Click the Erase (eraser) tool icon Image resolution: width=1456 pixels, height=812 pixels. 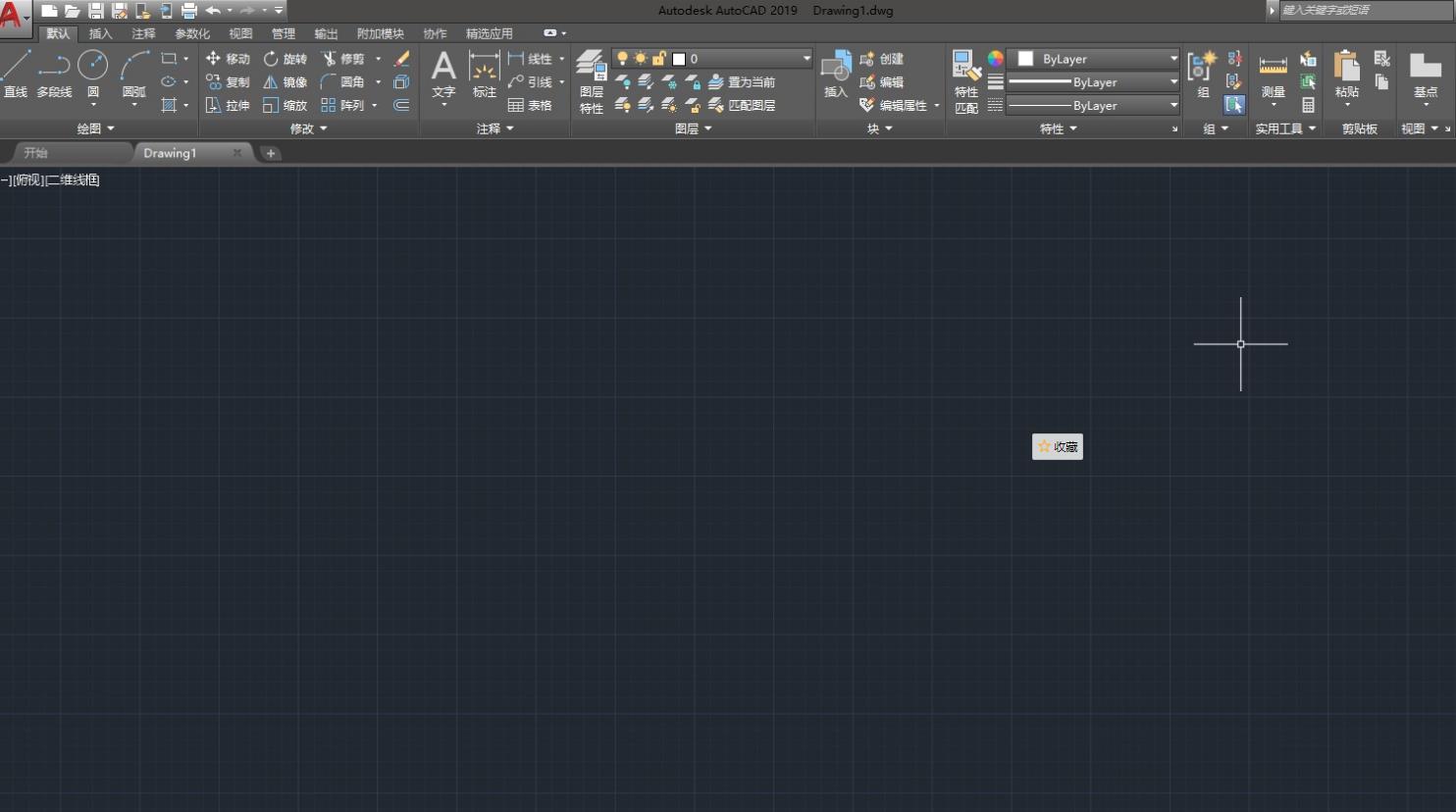[401, 59]
